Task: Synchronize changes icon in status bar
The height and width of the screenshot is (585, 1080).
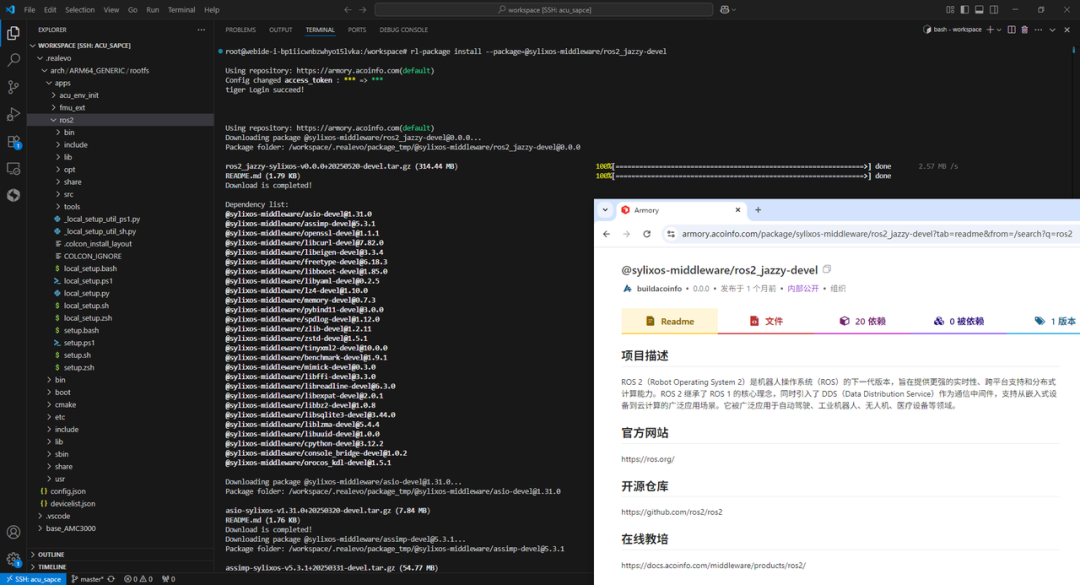Action: (x=112, y=579)
